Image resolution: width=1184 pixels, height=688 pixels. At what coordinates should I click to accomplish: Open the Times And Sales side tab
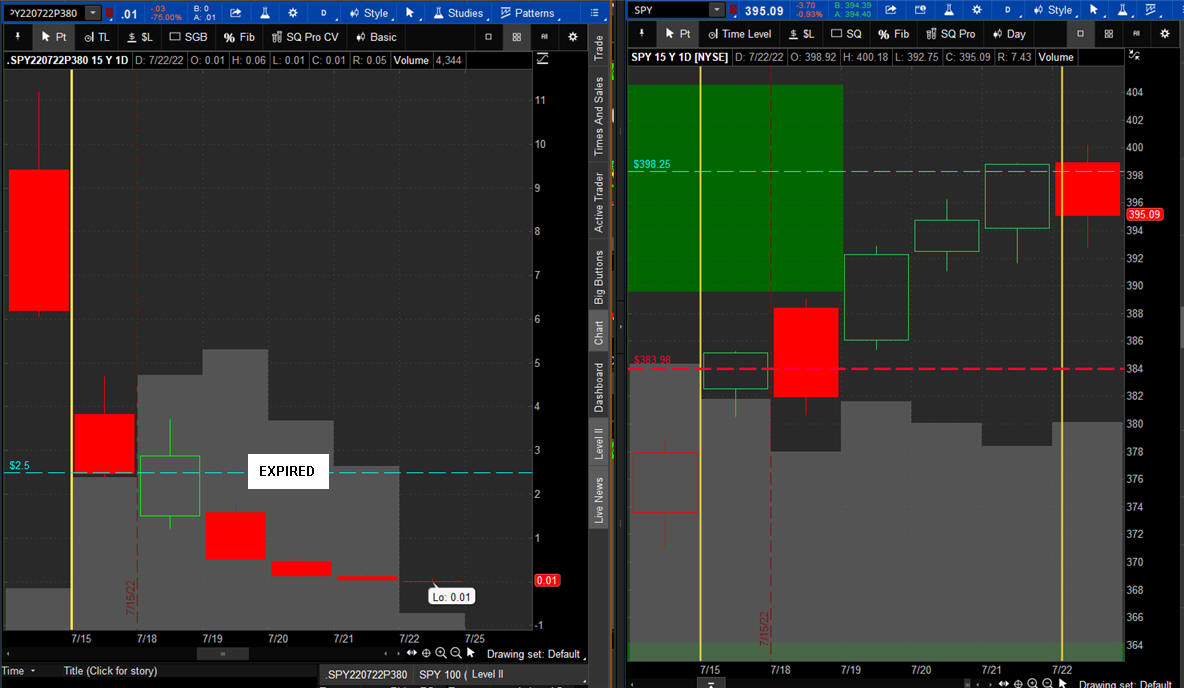(599, 116)
